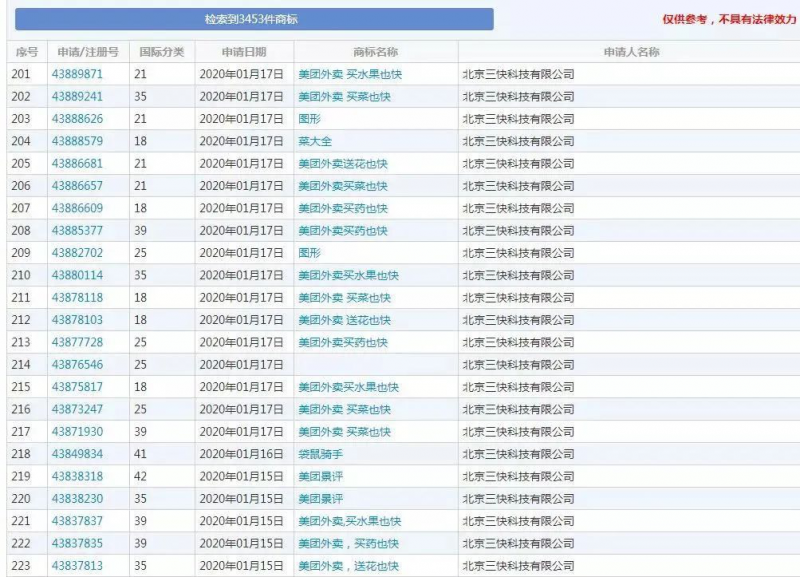This screenshot has width=800, height=577.
Task: Select application number 43888626
Action: click(x=77, y=119)
